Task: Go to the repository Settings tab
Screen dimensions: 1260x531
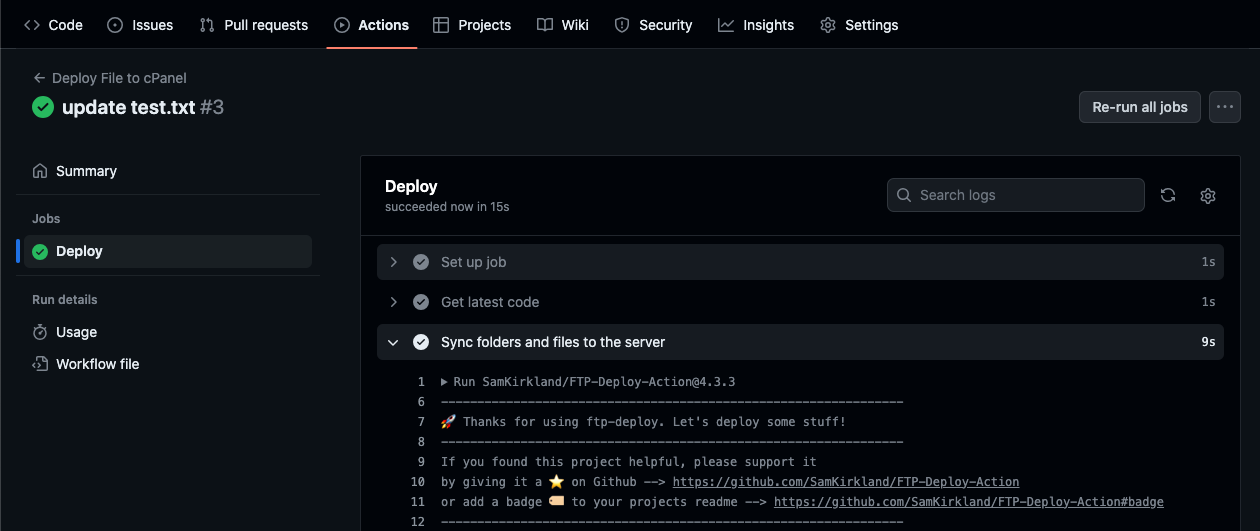Action: [859, 25]
